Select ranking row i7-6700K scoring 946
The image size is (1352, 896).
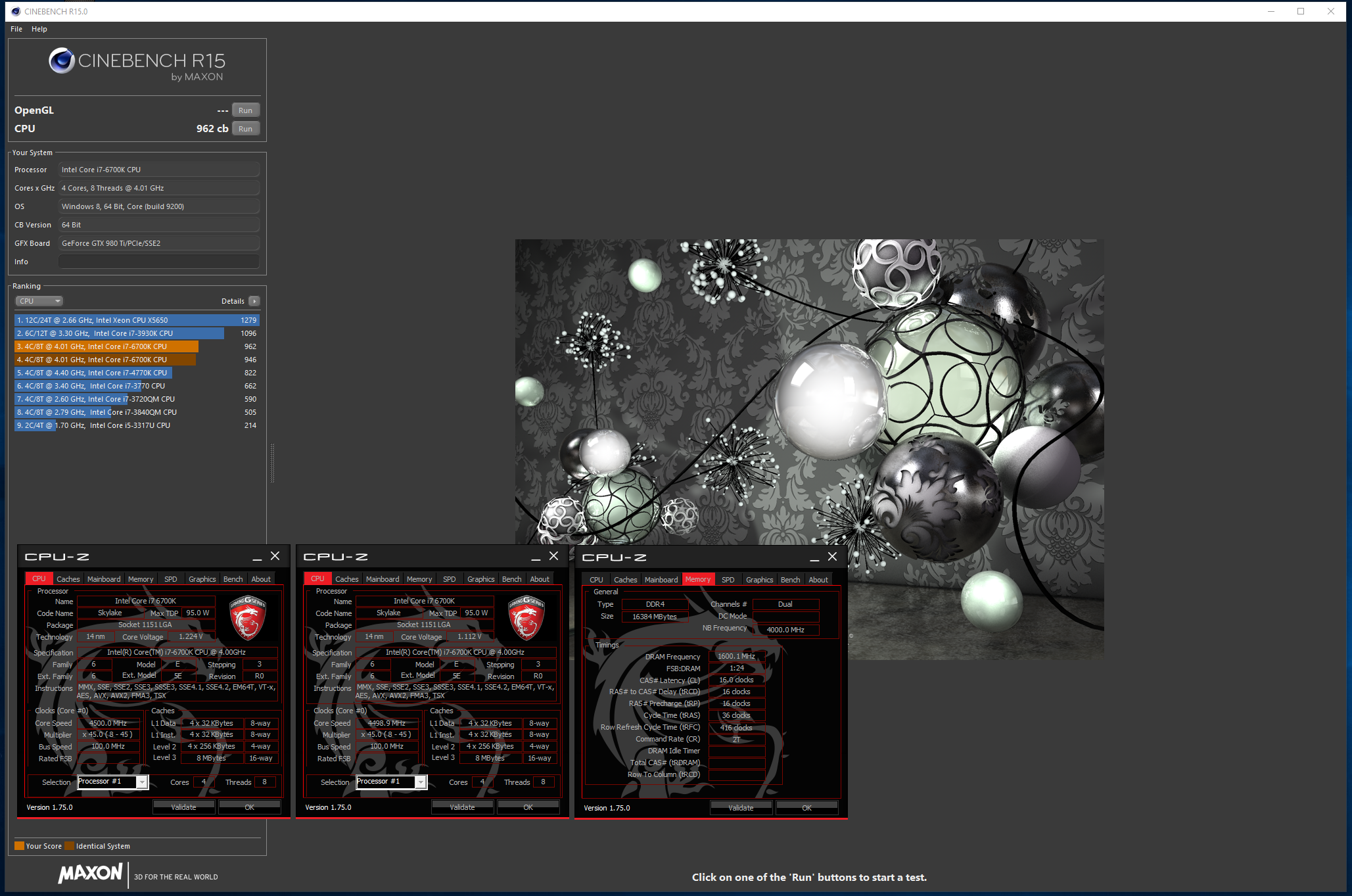coord(137,360)
